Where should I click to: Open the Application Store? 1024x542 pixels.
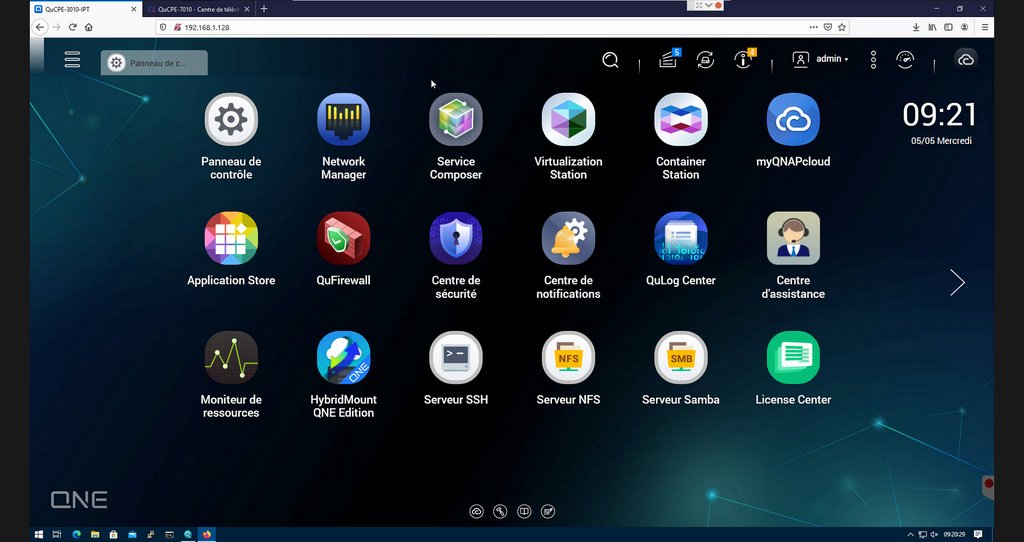[x=231, y=238]
